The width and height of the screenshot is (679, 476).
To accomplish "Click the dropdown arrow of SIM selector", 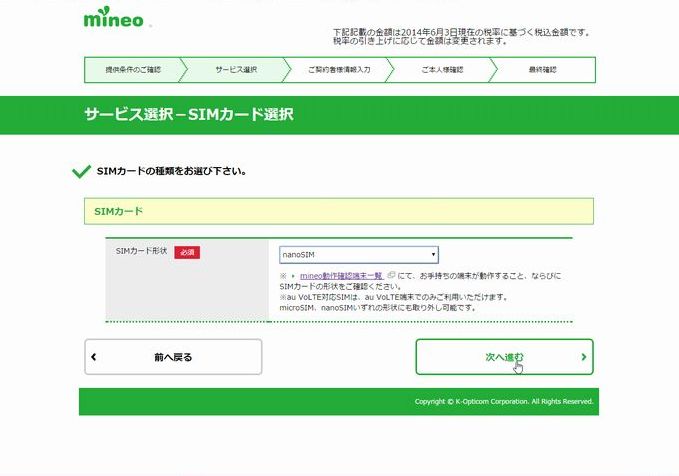I will point(432,255).
